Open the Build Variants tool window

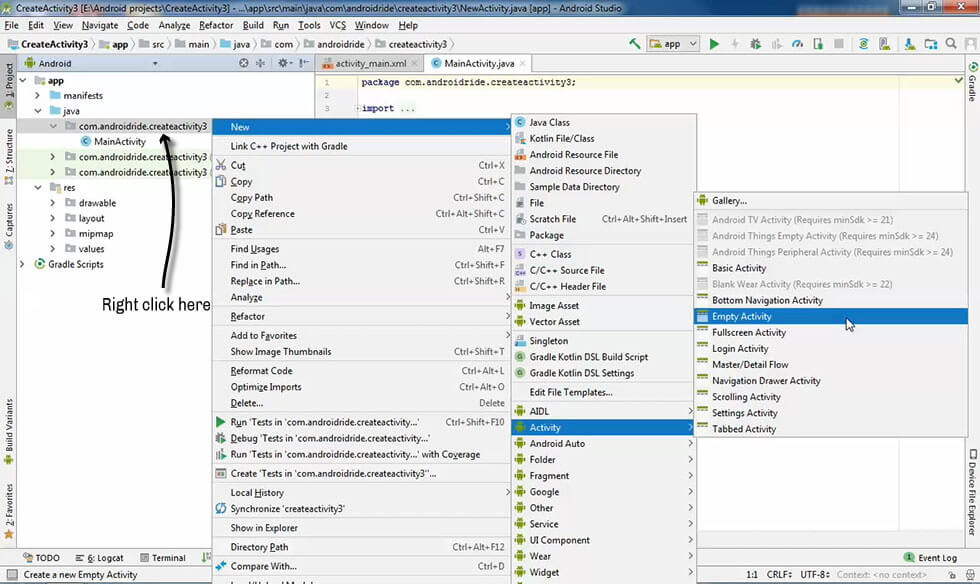tap(9, 431)
